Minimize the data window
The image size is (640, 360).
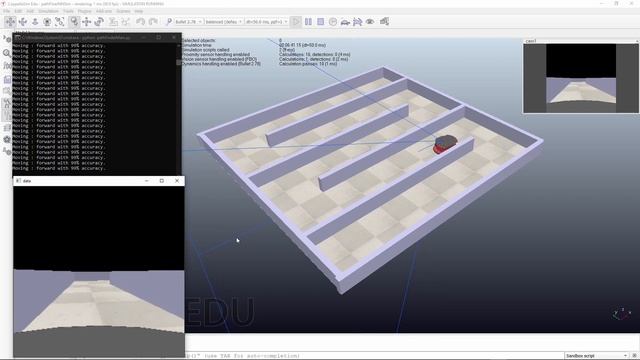pos(147,181)
